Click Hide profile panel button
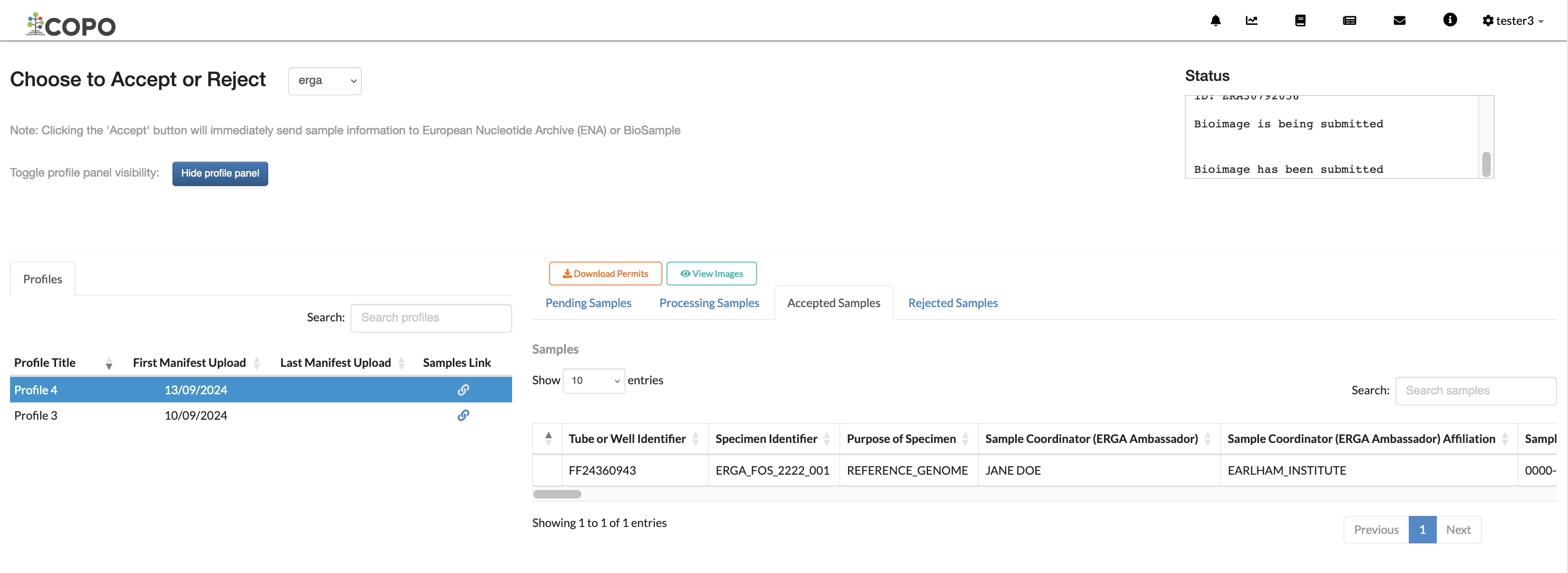This screenshot has width=1568, height=573. [x=220, y=173]
